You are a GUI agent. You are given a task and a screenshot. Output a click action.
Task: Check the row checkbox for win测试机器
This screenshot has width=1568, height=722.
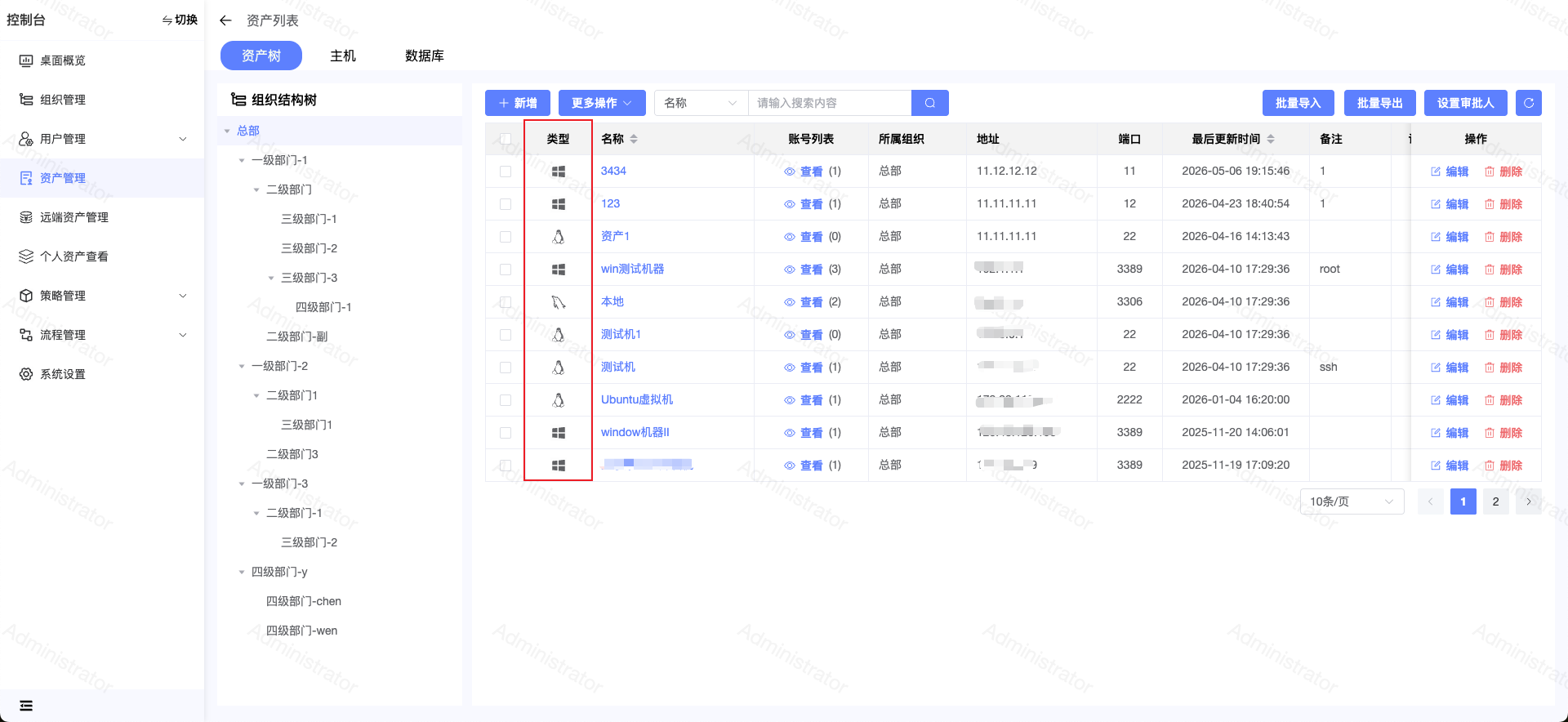506,270
